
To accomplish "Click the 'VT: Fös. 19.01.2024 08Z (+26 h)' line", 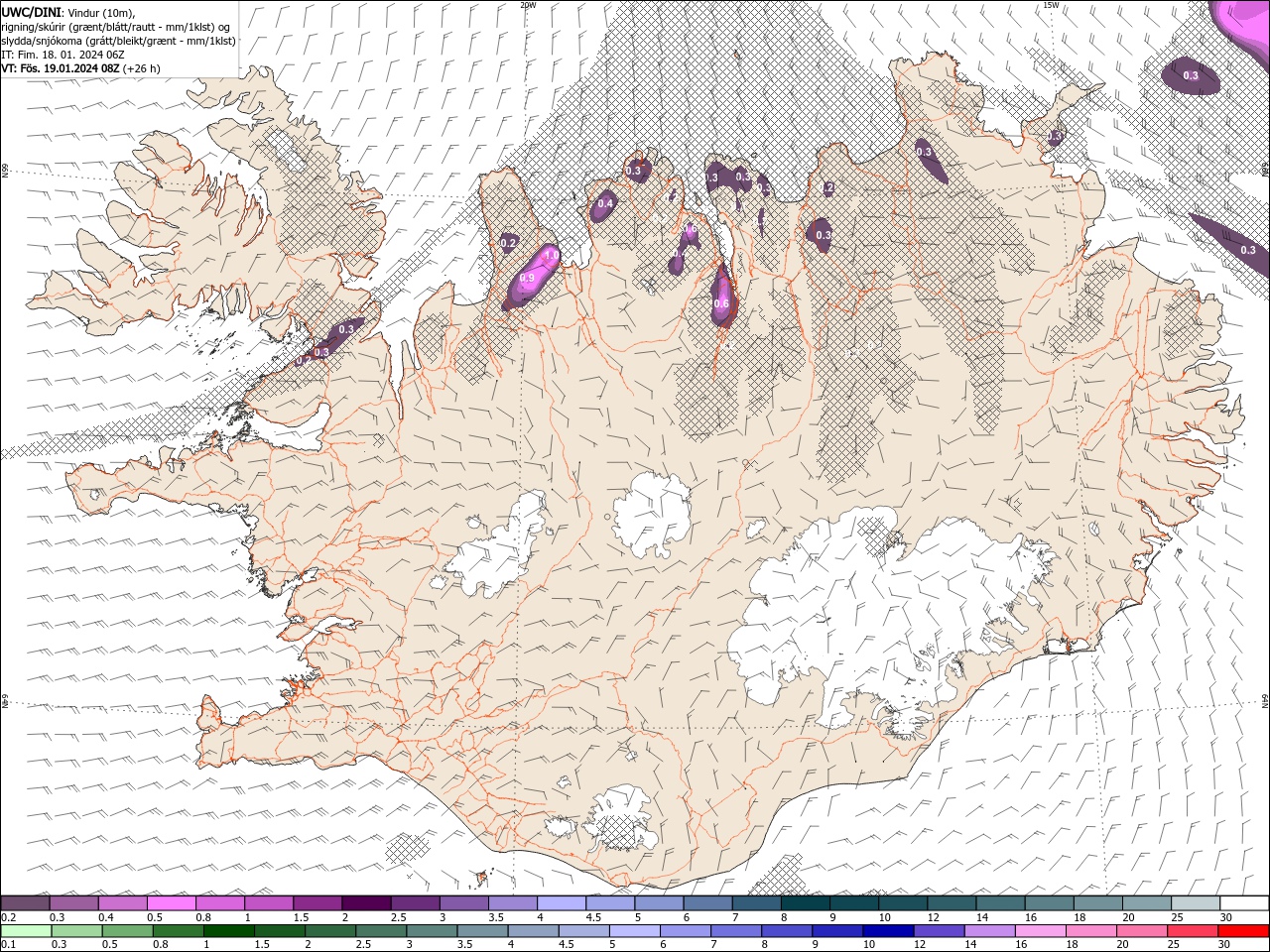I will click(80, 68).
